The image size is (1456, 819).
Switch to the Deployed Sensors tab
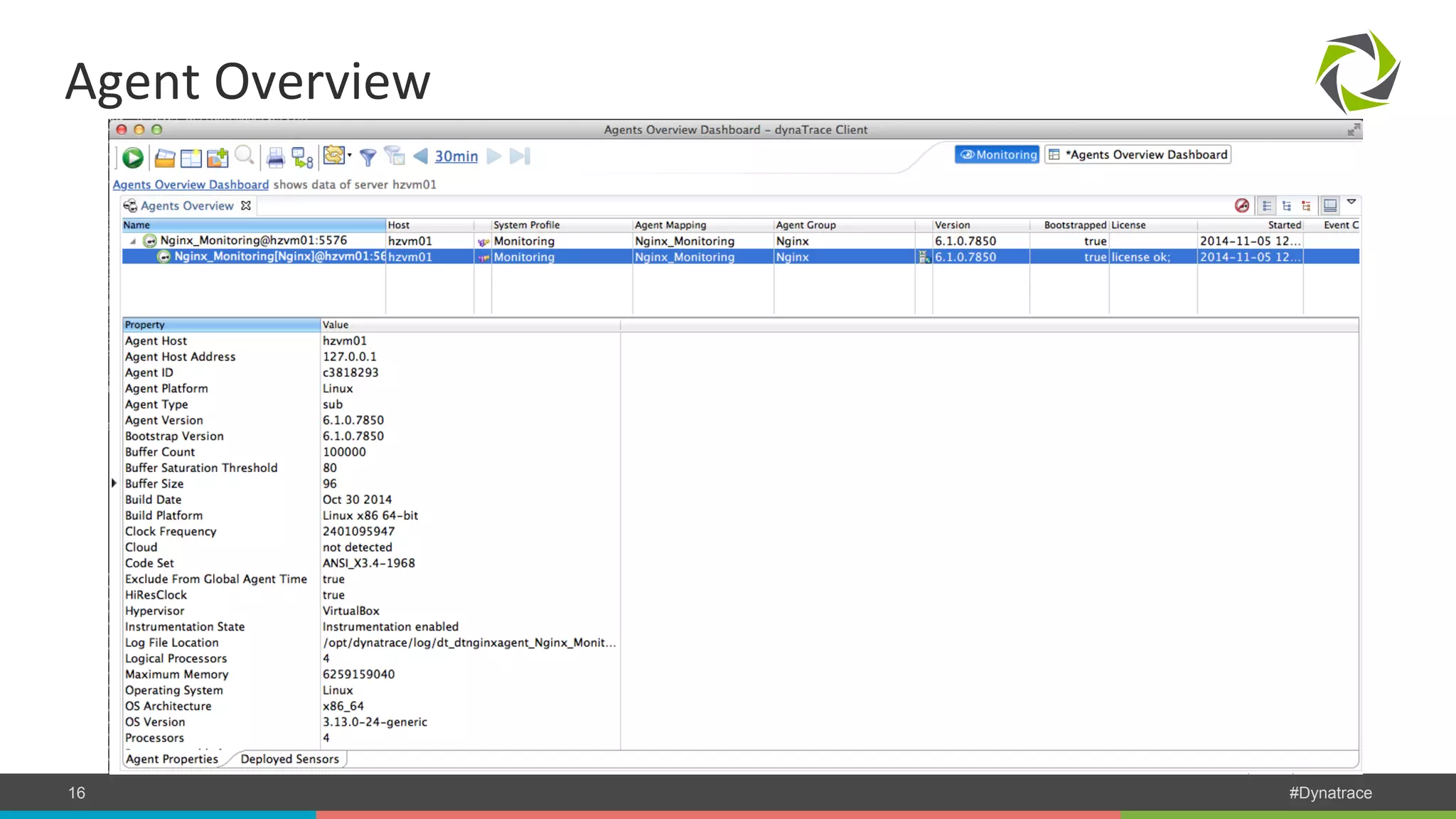[289, 759]
